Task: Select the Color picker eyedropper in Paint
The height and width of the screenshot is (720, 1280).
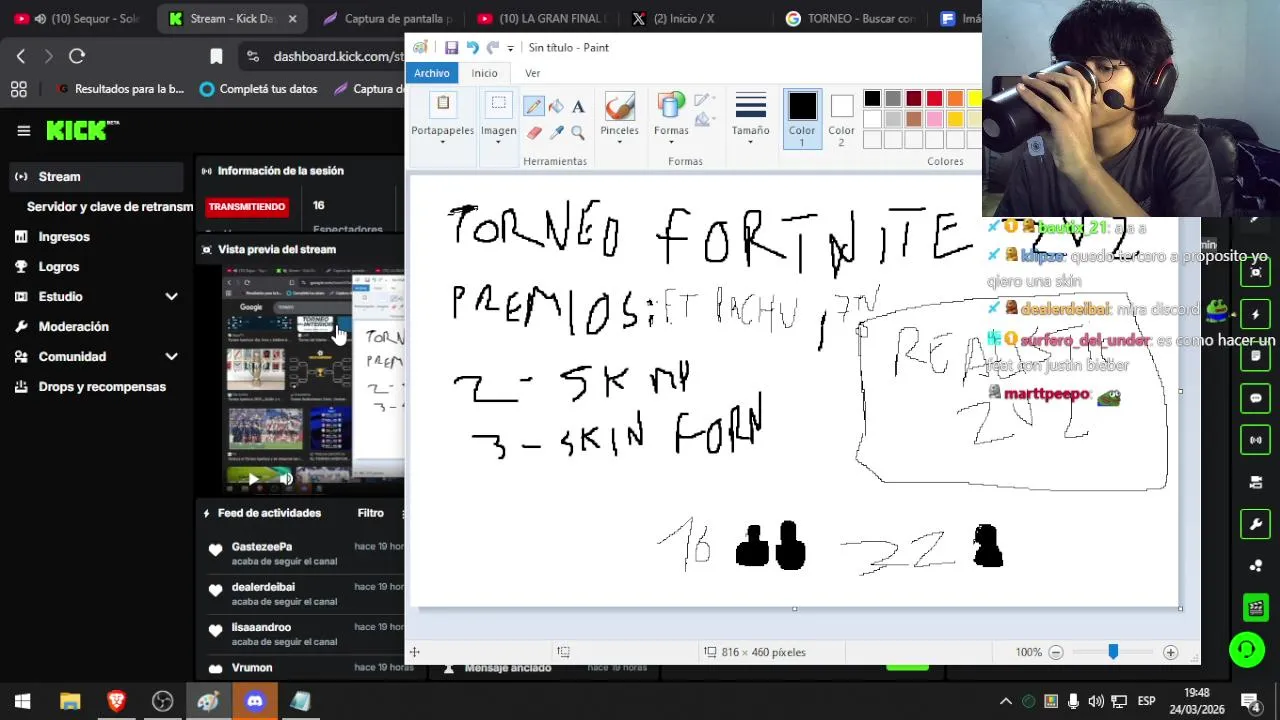Action: pyautogui.click(x=556, y=132)
